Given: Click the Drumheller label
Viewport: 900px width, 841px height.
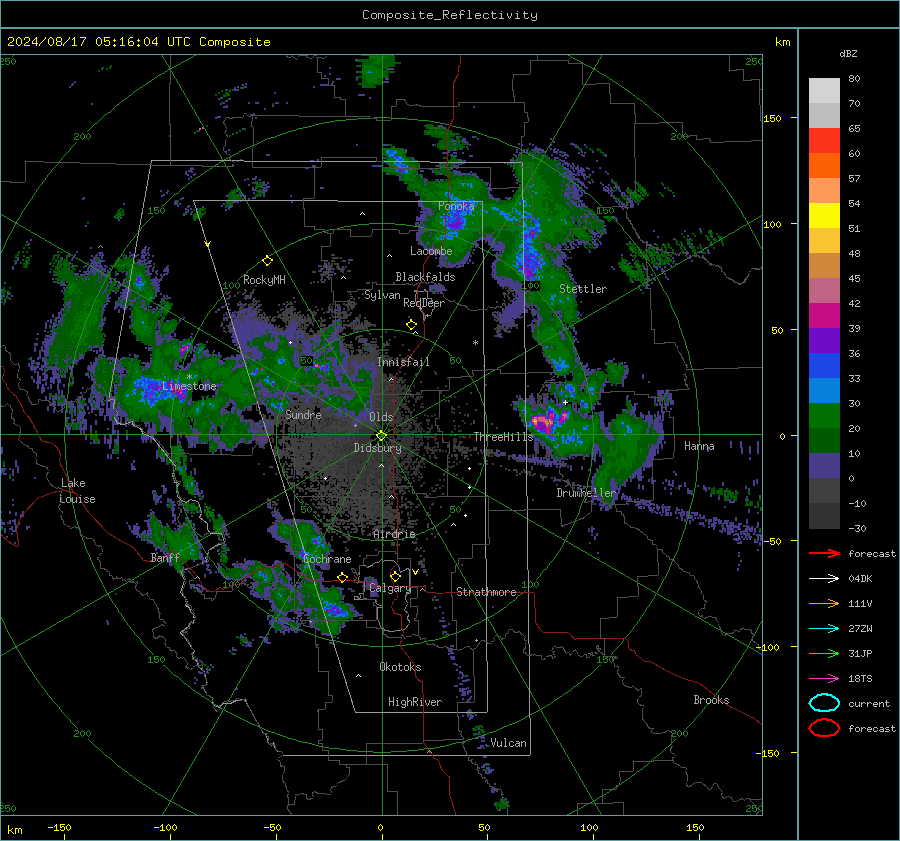Looking at the screenshot, I should [x=586, y=493].
